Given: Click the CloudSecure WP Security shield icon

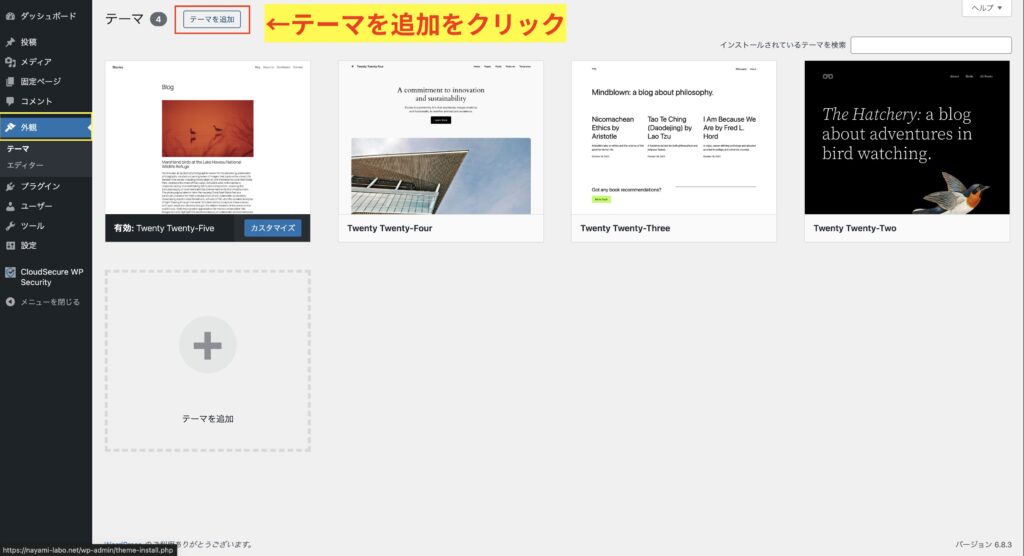Looking at the screenshot, I should 10,271.
